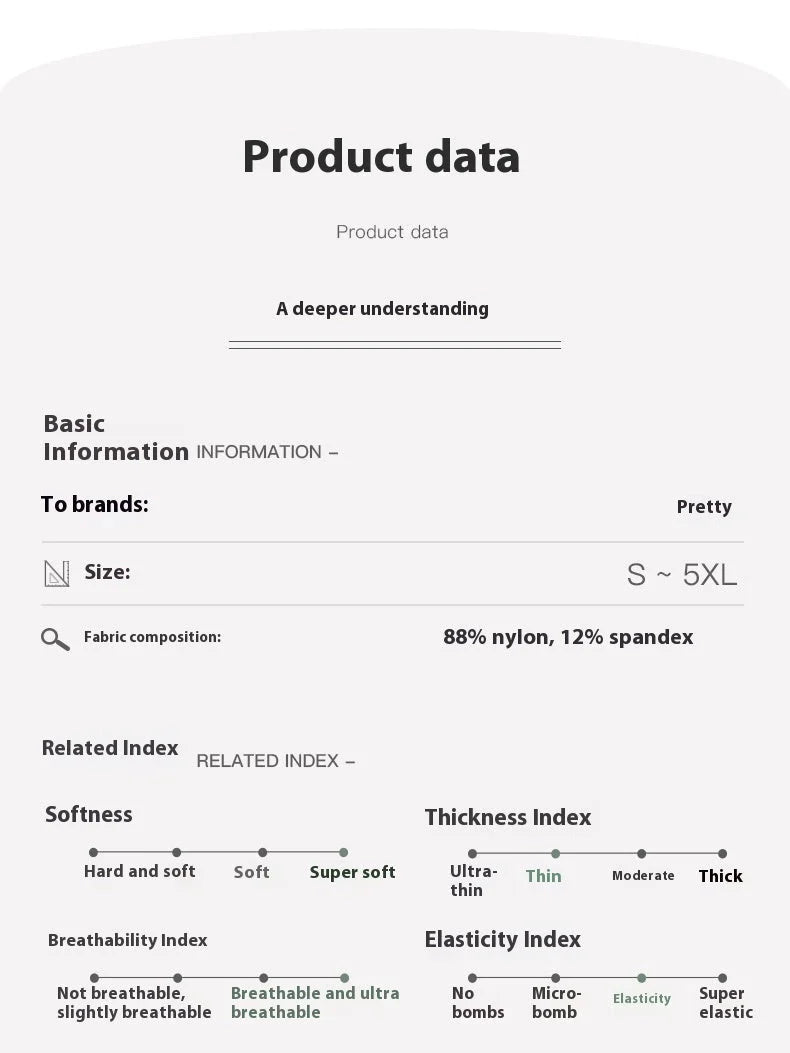This screenshot has width=790, height=1053.
Task: Click the ruler icon beside Size
Action: (x=57, y=573)
